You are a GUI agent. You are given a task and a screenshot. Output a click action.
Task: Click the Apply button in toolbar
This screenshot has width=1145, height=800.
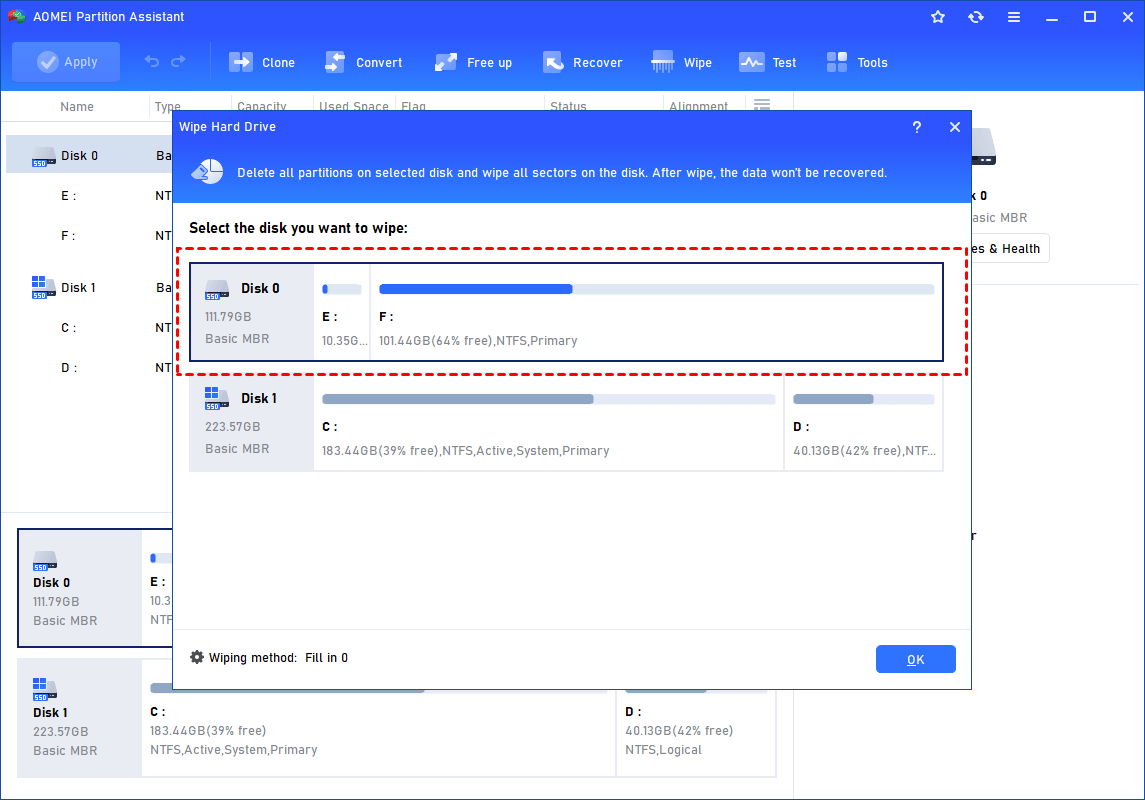click(x=66, y=62)
